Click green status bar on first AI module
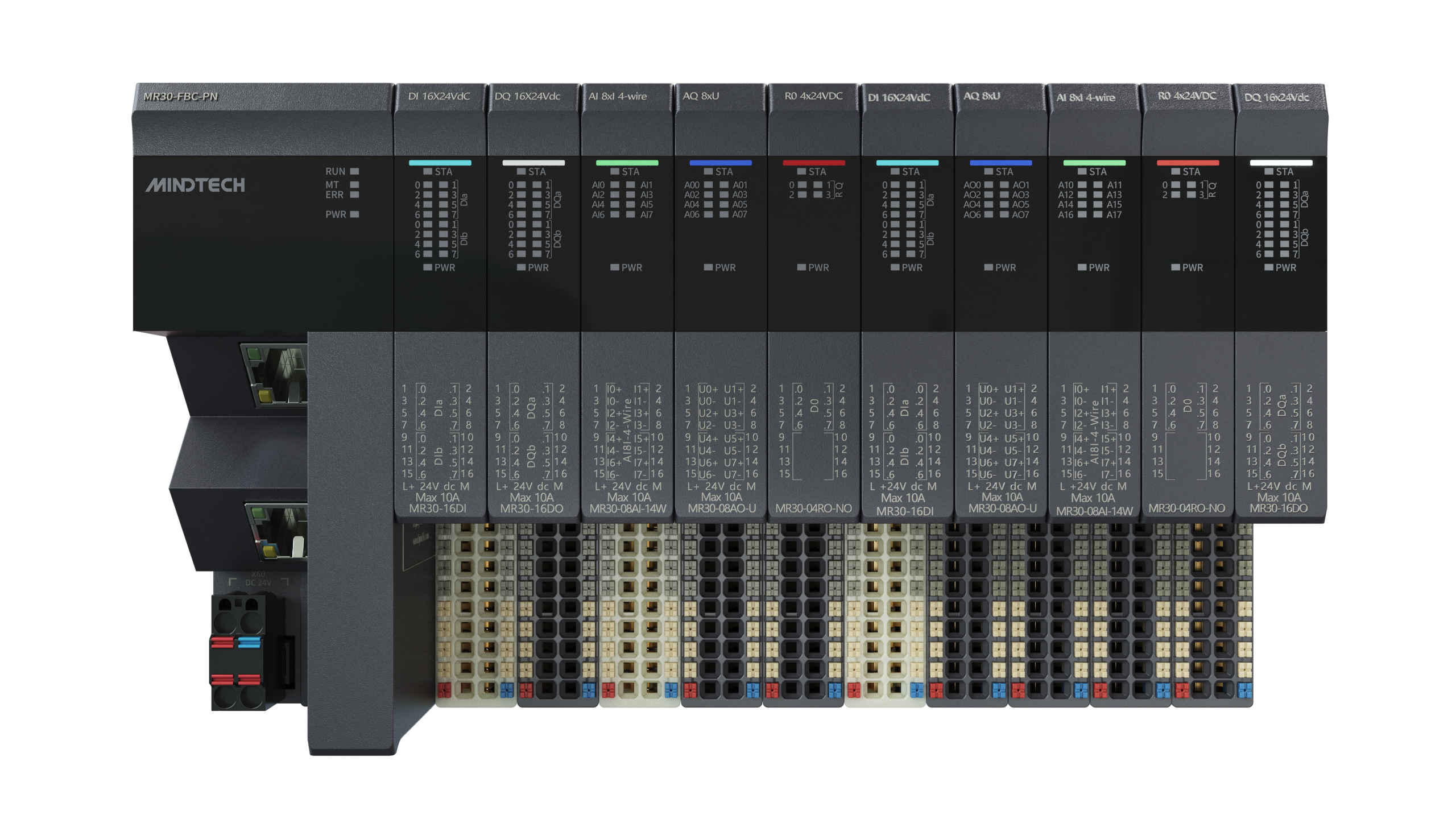The image size is (1456, 819). click(x=627, y=163)
